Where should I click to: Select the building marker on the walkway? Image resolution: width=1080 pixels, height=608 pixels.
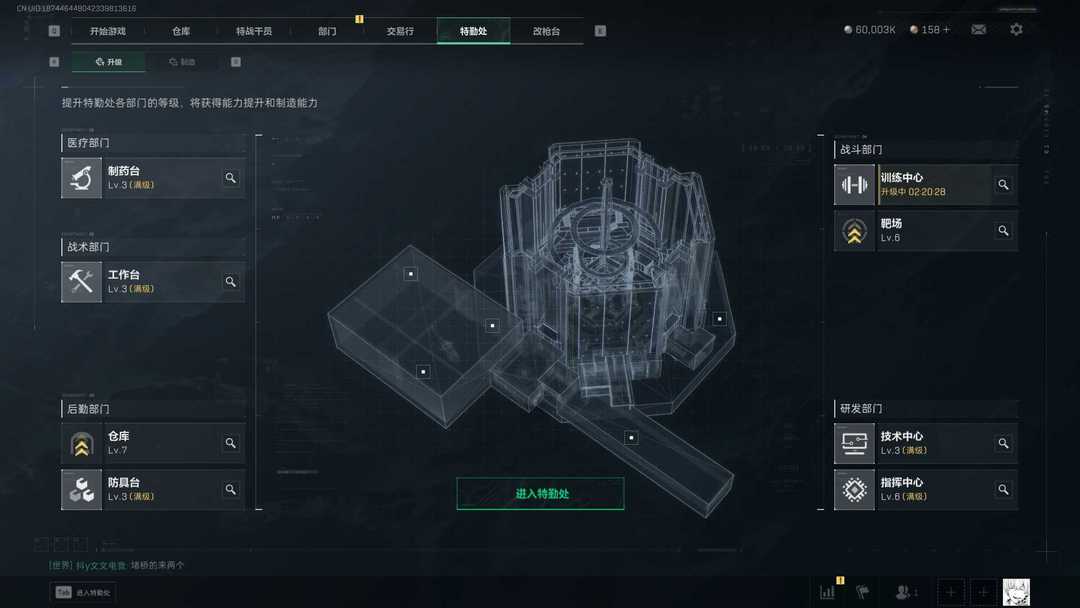632,437
